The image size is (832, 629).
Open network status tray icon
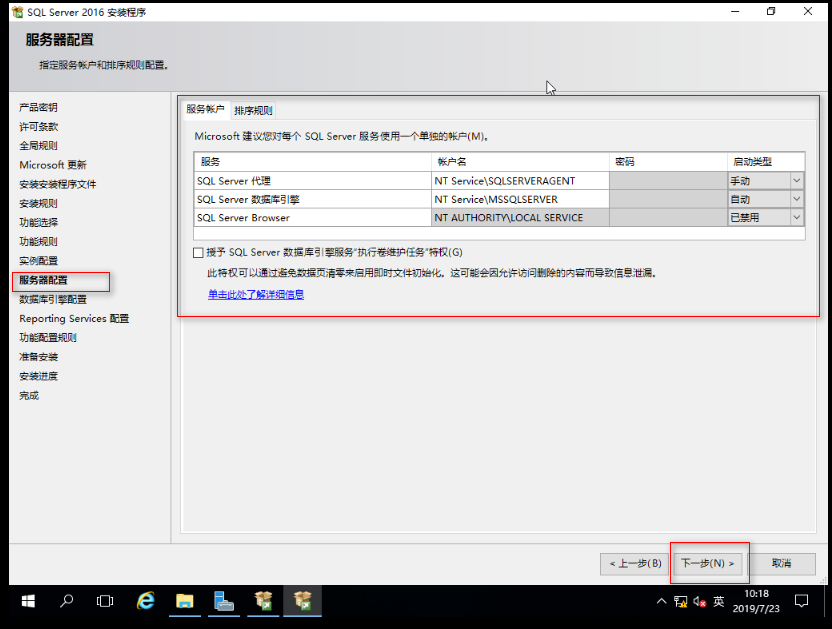point(681,601)
